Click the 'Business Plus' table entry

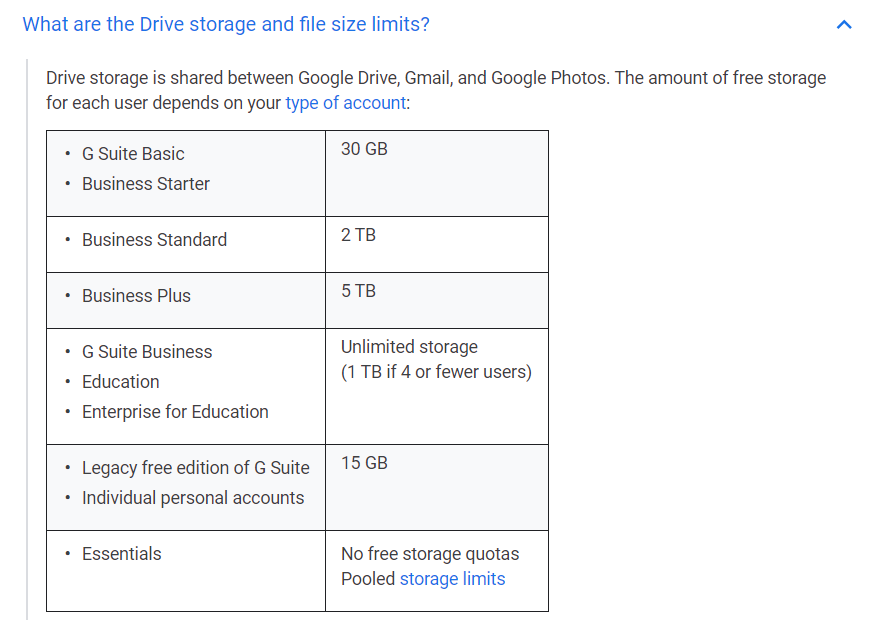136,296
